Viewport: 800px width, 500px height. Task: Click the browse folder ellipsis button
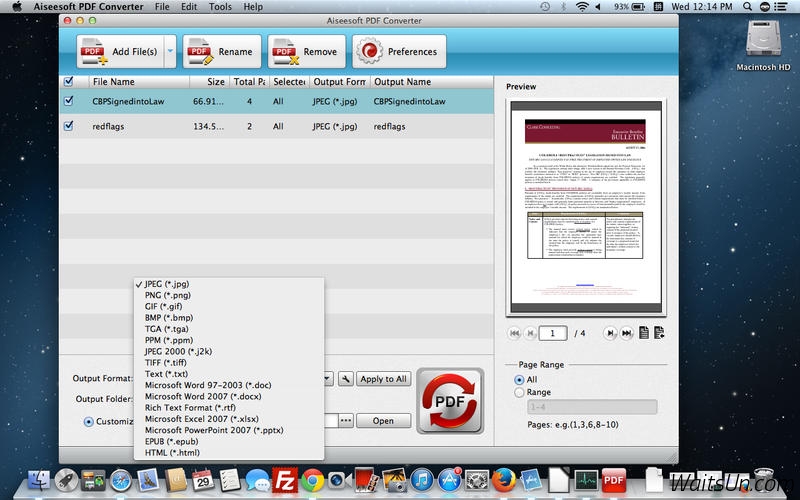tap(346, 421)
